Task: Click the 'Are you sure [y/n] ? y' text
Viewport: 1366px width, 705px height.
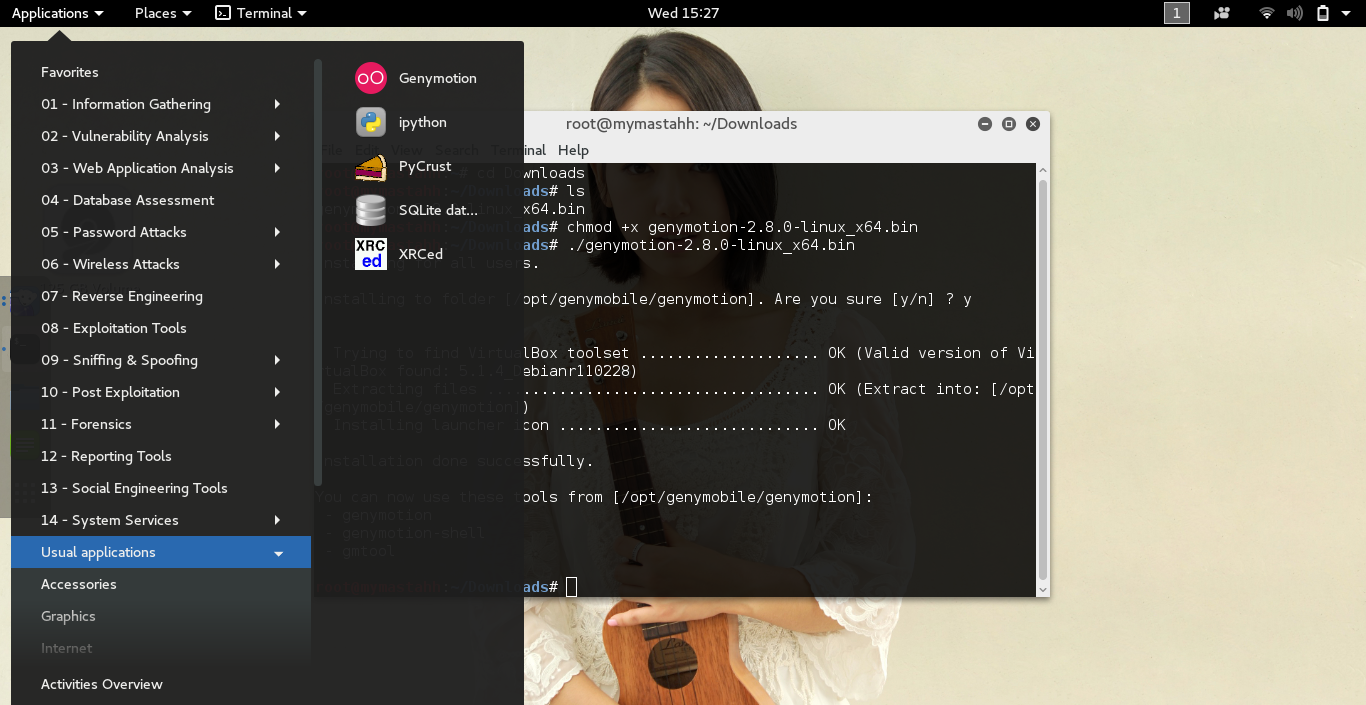Action: tap(873, 299)
